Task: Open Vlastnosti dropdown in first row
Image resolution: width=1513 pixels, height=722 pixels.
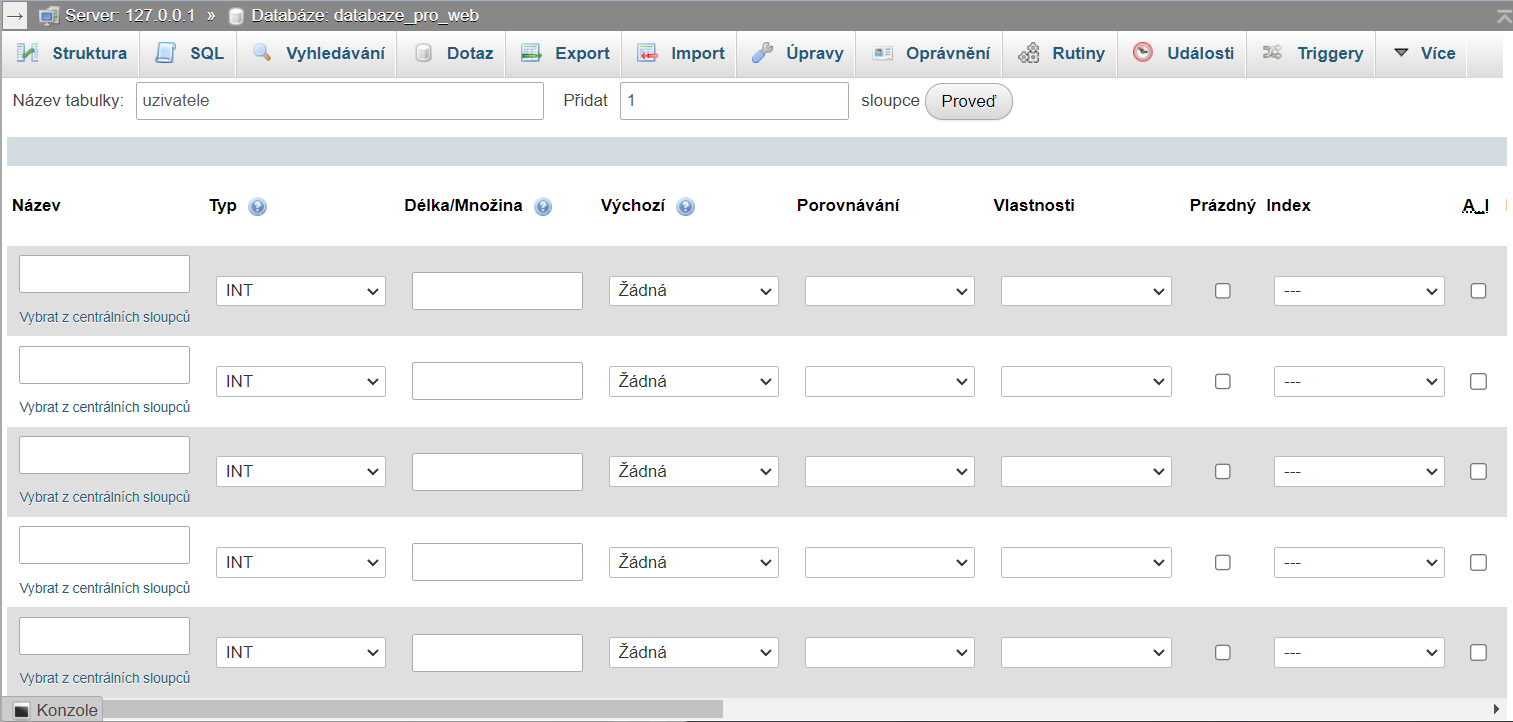Action: [x=1086, y=291]
